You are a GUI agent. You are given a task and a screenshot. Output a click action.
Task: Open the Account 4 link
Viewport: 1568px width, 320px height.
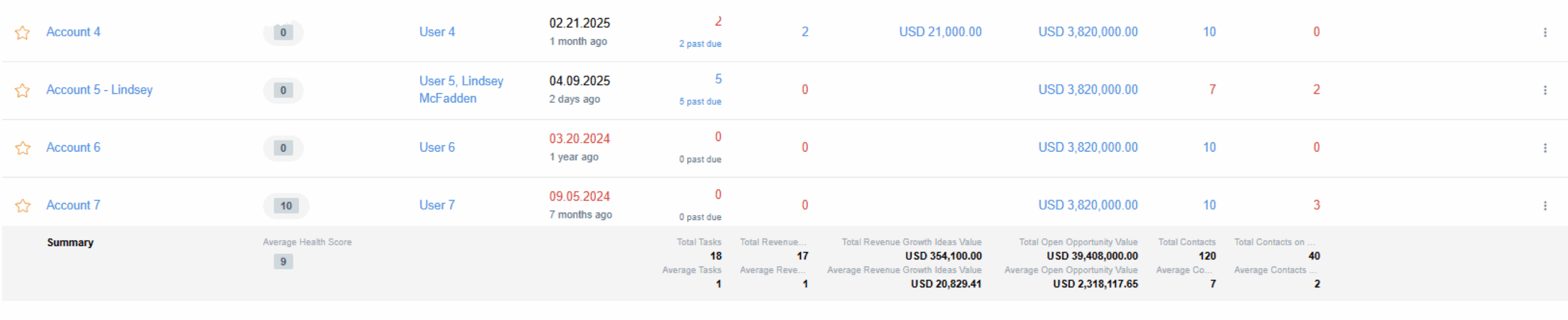73,32
